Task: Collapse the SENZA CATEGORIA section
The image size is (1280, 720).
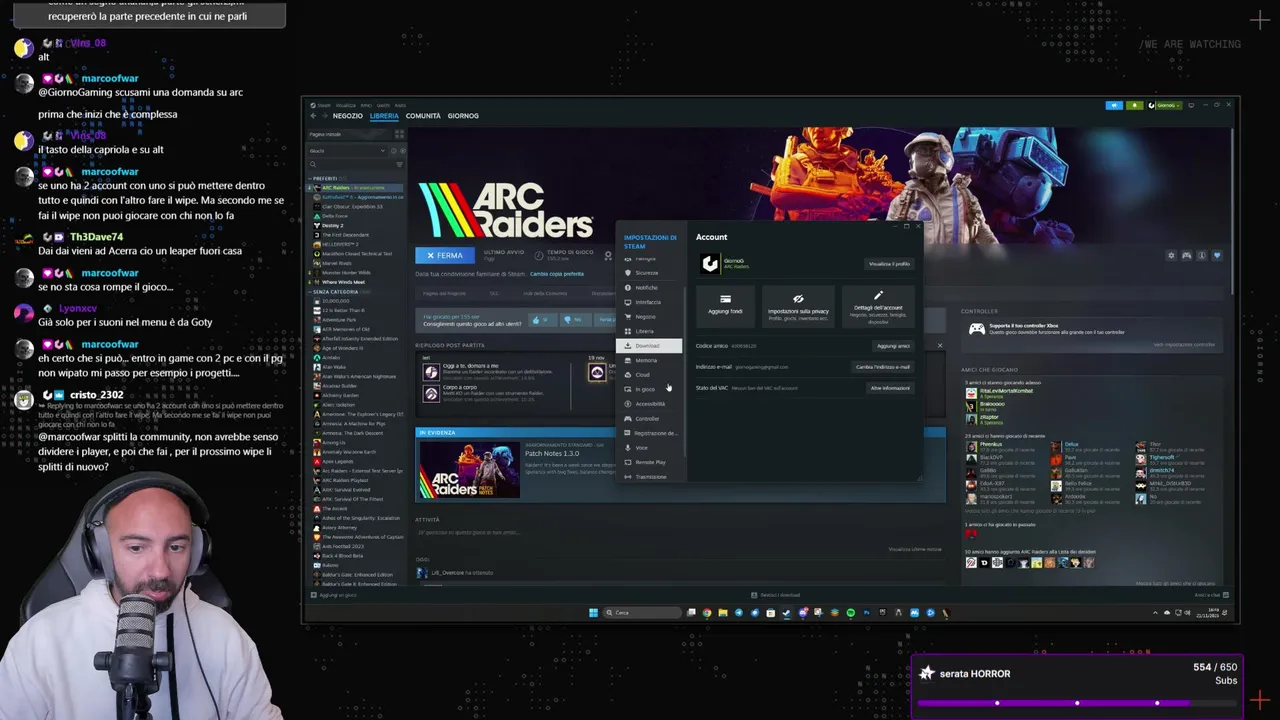Action: tap(335, 292)
